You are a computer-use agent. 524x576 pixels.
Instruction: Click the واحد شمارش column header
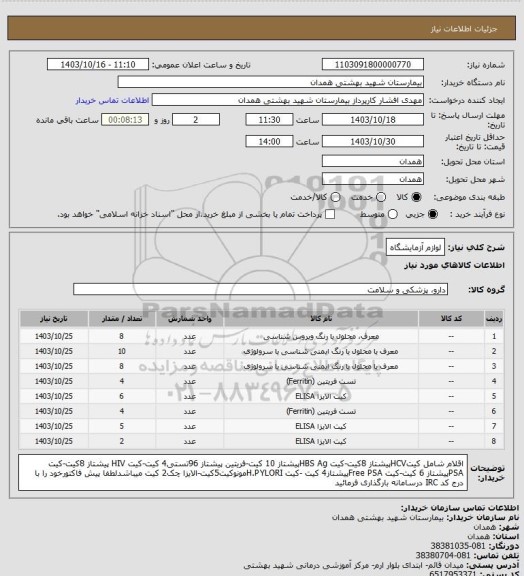(x=190, y=319)
